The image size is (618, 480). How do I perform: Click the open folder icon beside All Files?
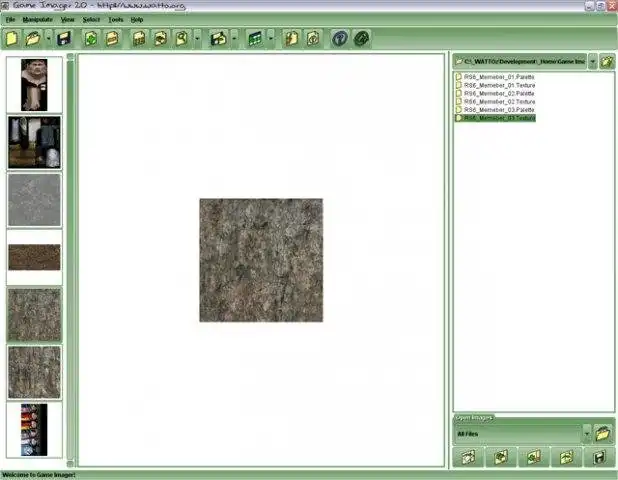coord(603,434)
